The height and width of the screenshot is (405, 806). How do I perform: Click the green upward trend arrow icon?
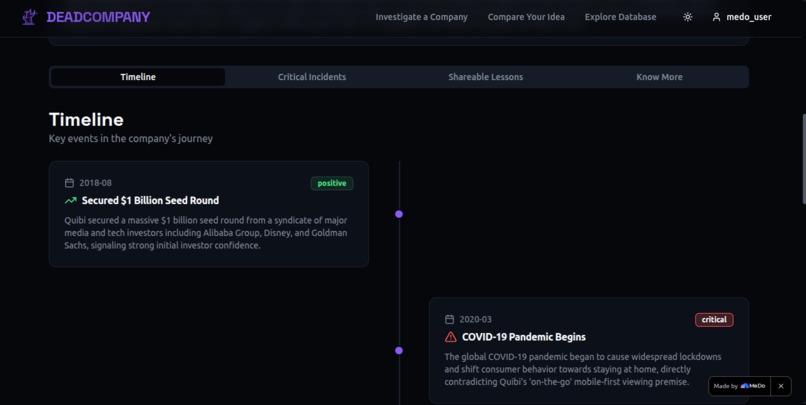pyautogui.click(x=70, y=200)
